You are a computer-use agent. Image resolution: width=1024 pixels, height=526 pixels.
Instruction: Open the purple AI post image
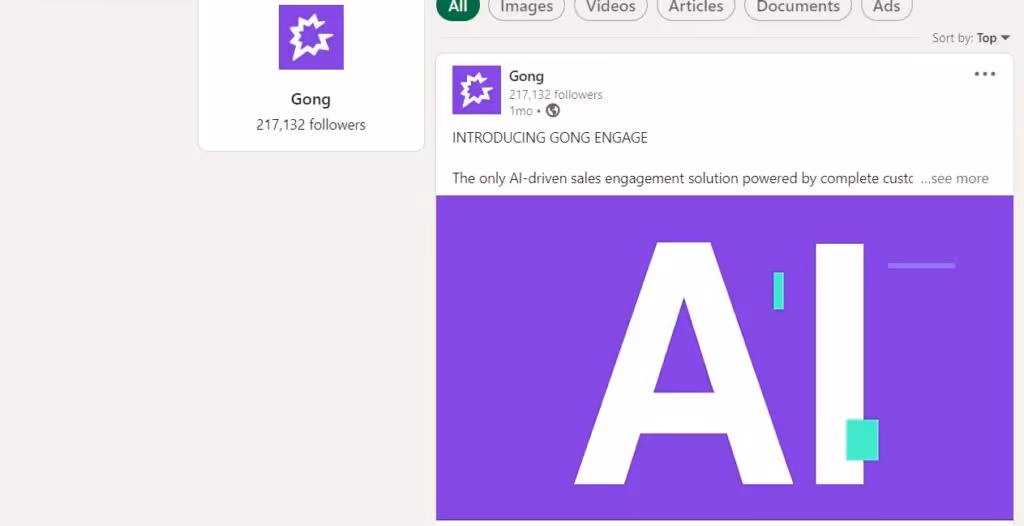pyautogui.click(x=724, y=357)
